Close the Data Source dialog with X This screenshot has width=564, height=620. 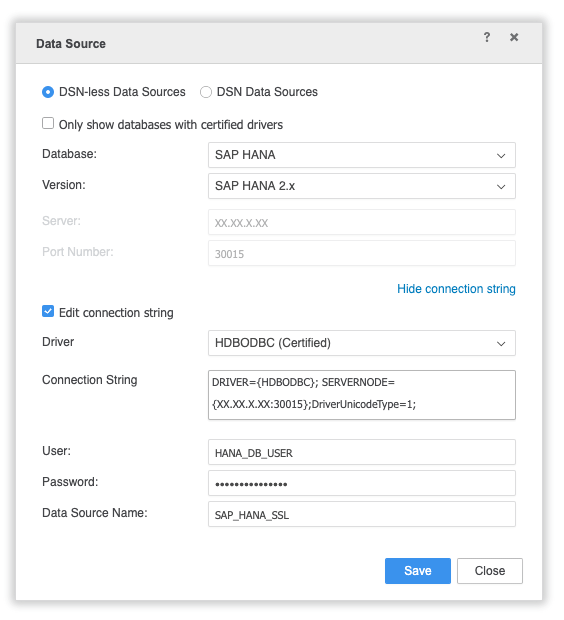(514, 37)
